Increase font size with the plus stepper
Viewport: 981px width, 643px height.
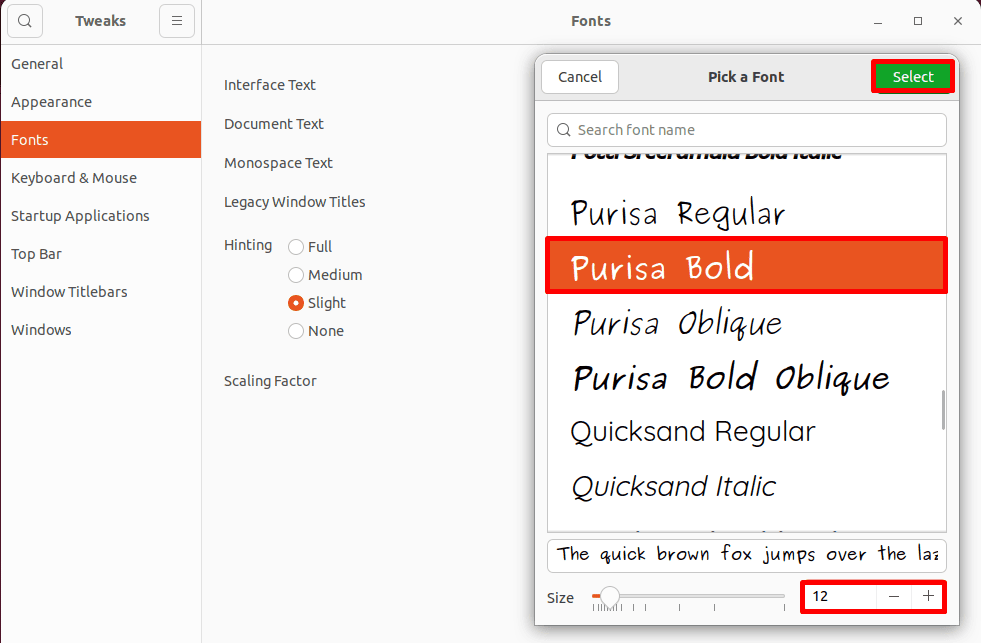click(x=927, y=596)
